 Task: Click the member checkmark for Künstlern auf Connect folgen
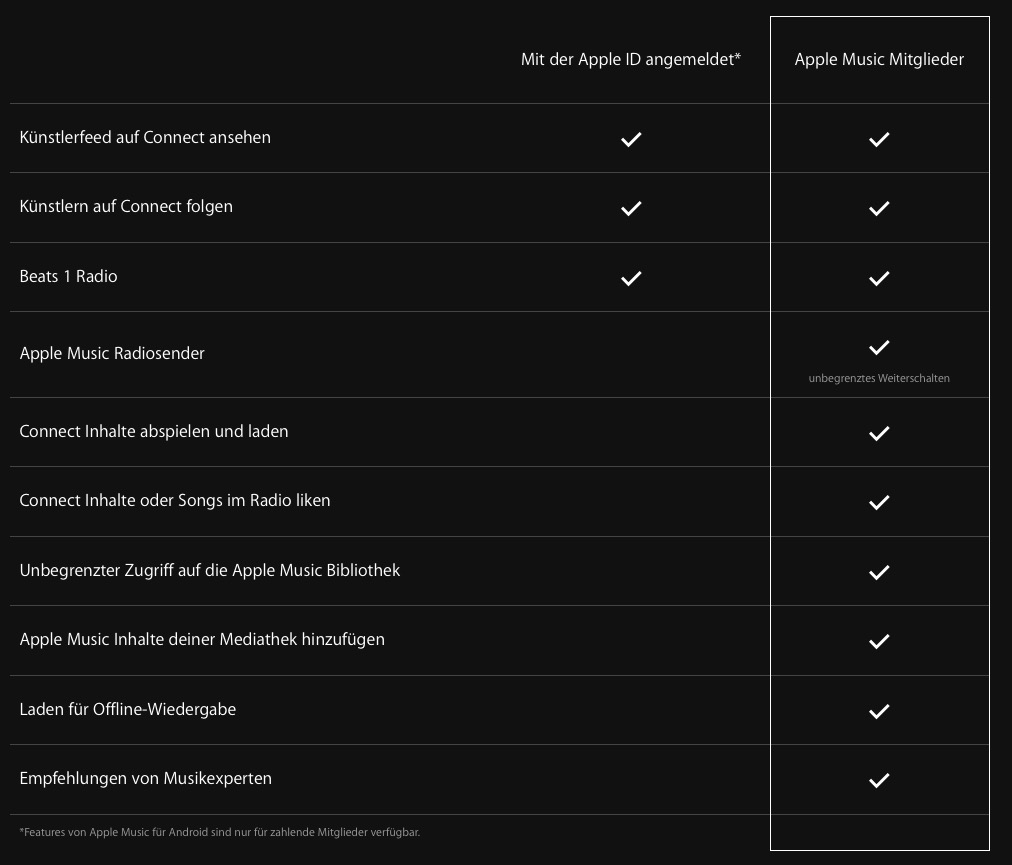pyautogui.click(x=879, y=209)
